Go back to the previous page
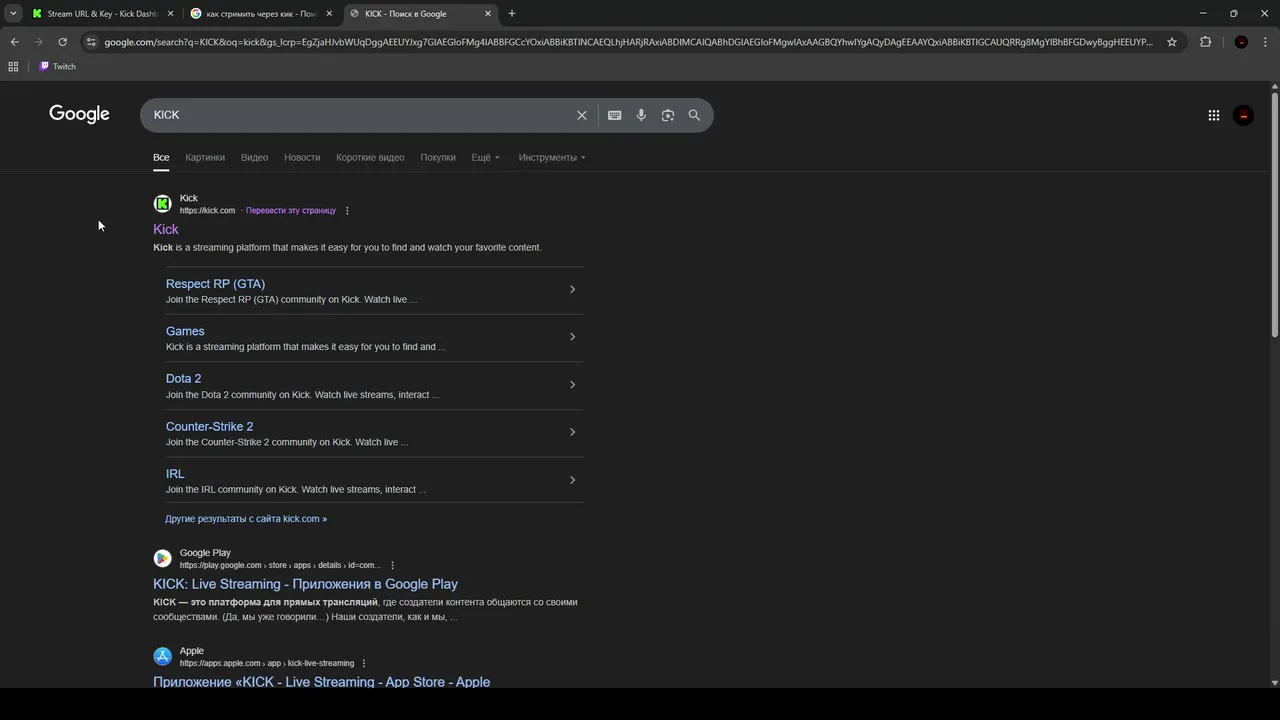 click(x=14, y=42)
